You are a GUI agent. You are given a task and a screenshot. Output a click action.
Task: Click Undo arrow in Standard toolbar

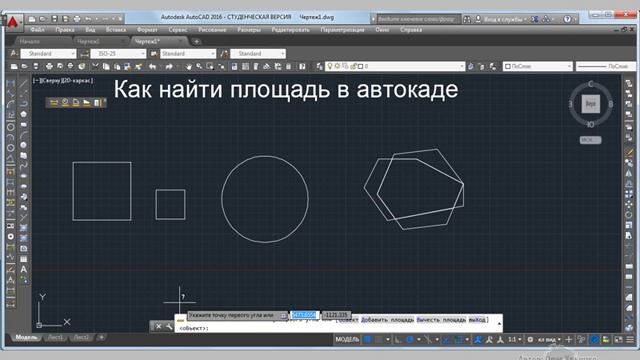pos(152,66)
